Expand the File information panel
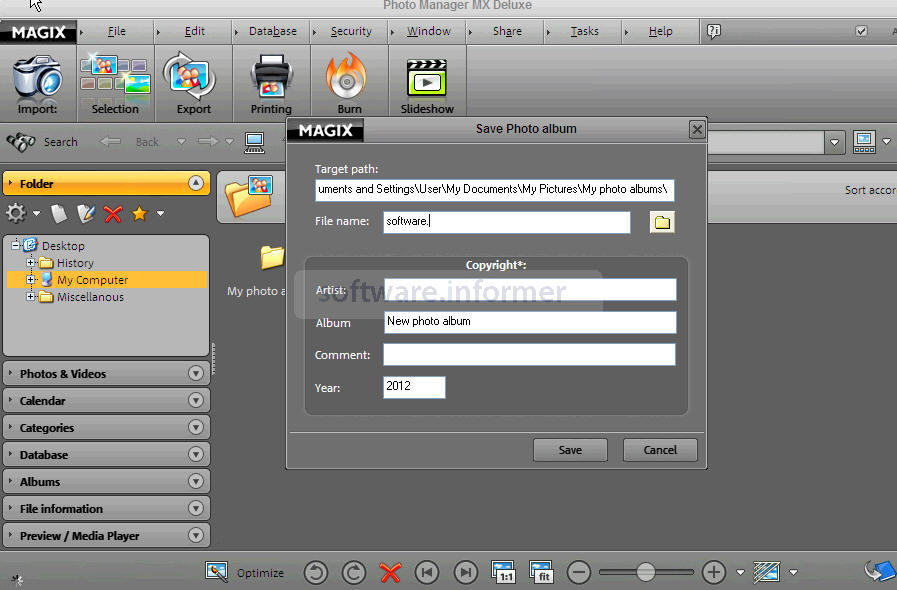Screen dimensions: 897x590 coord(196,508)
